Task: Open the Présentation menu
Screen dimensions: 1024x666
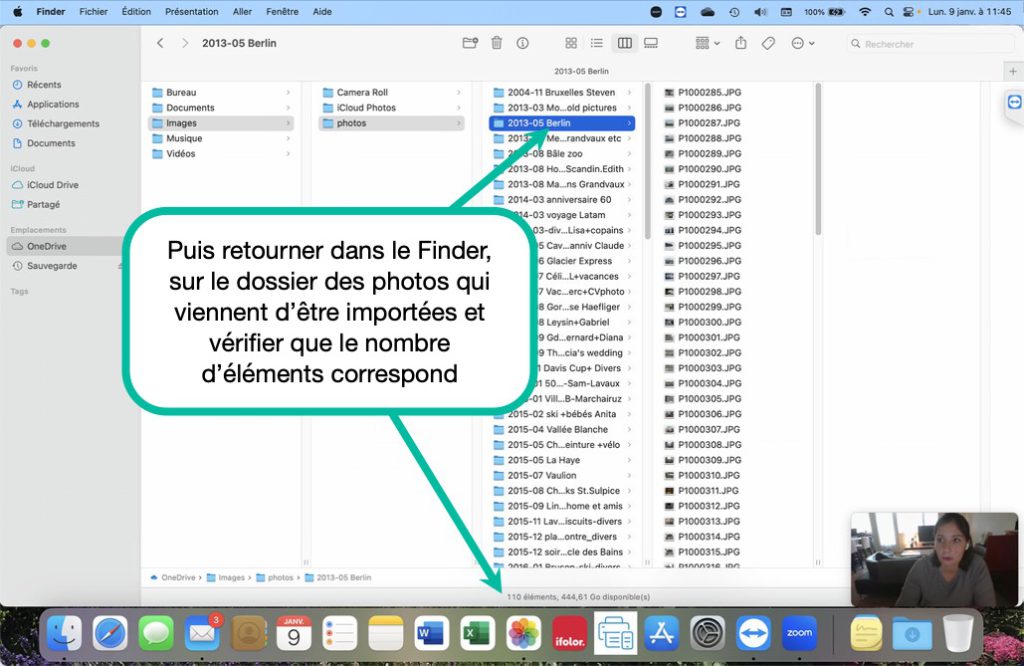Action: point(191,12)
